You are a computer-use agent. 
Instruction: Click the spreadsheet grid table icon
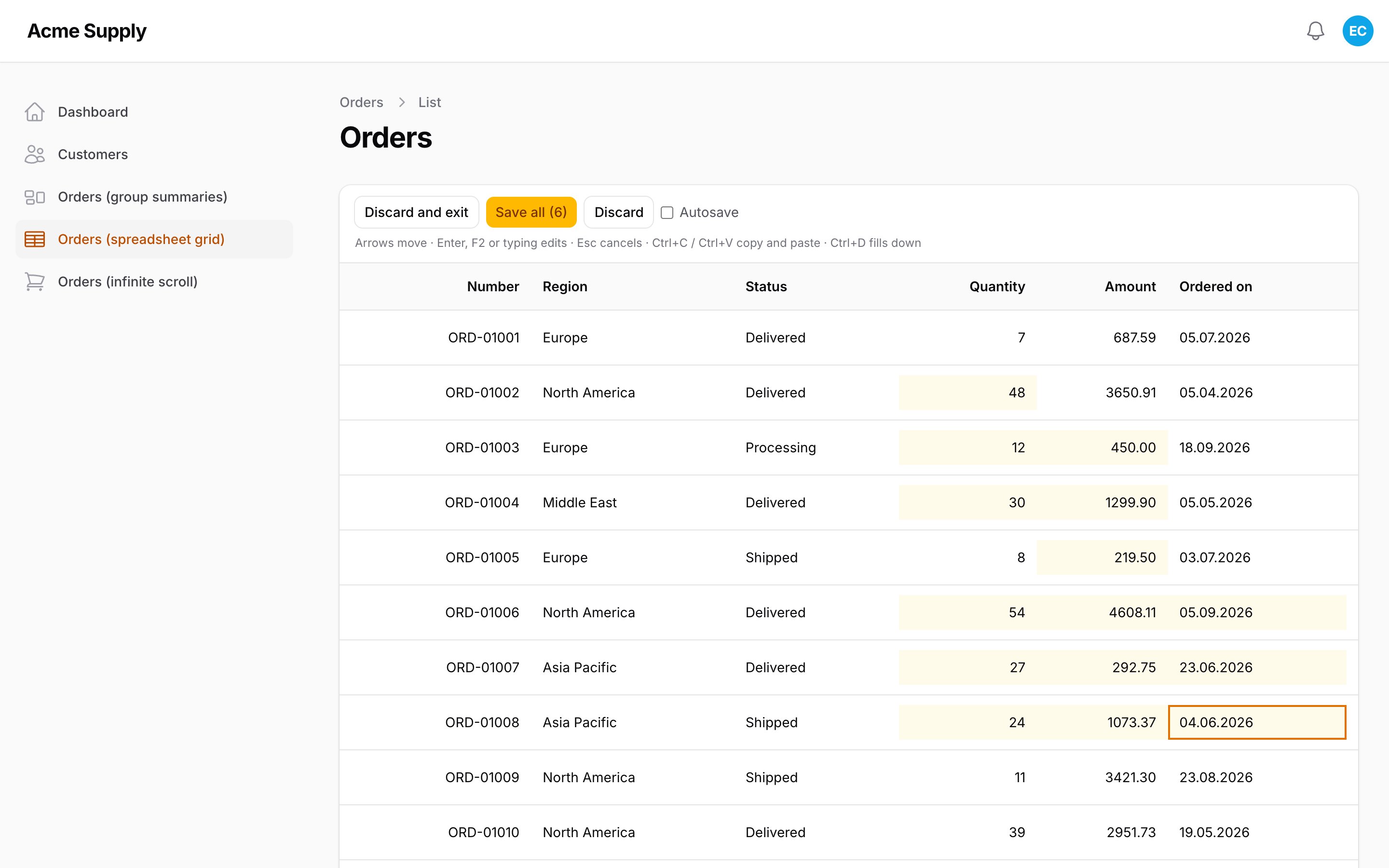point(34,239)
